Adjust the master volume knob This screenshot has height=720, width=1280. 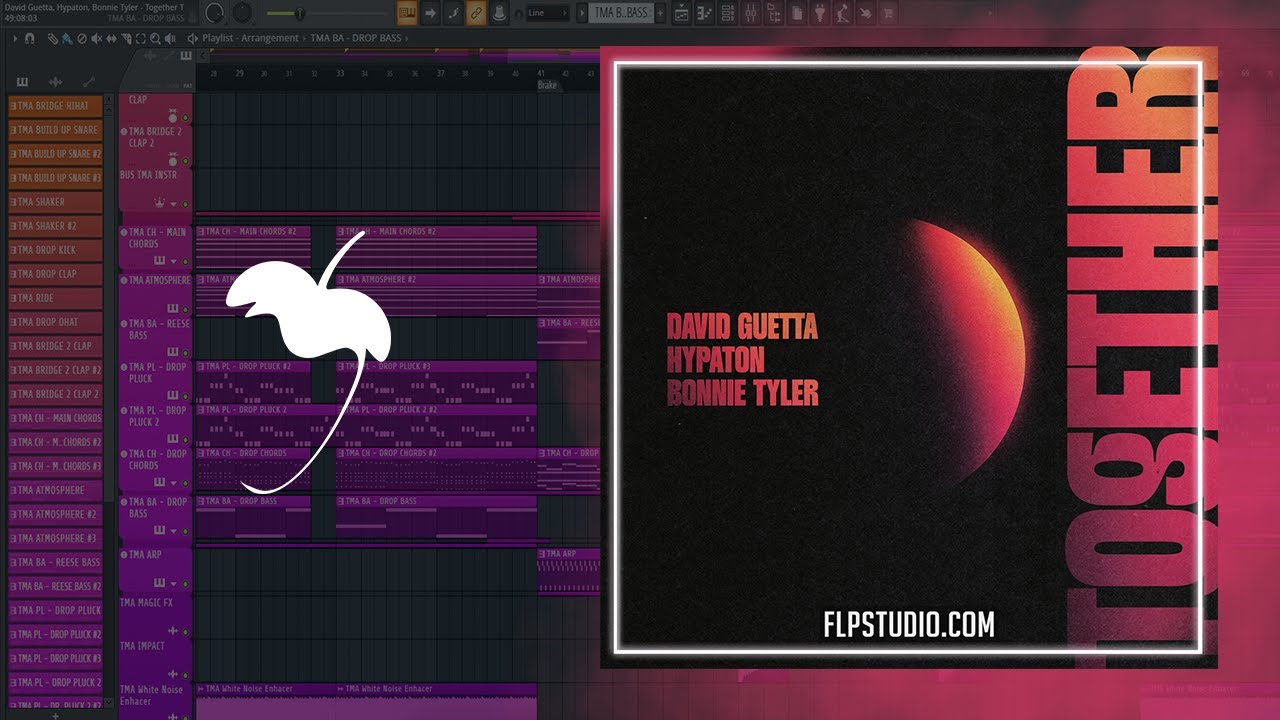(x=215, y=13)
